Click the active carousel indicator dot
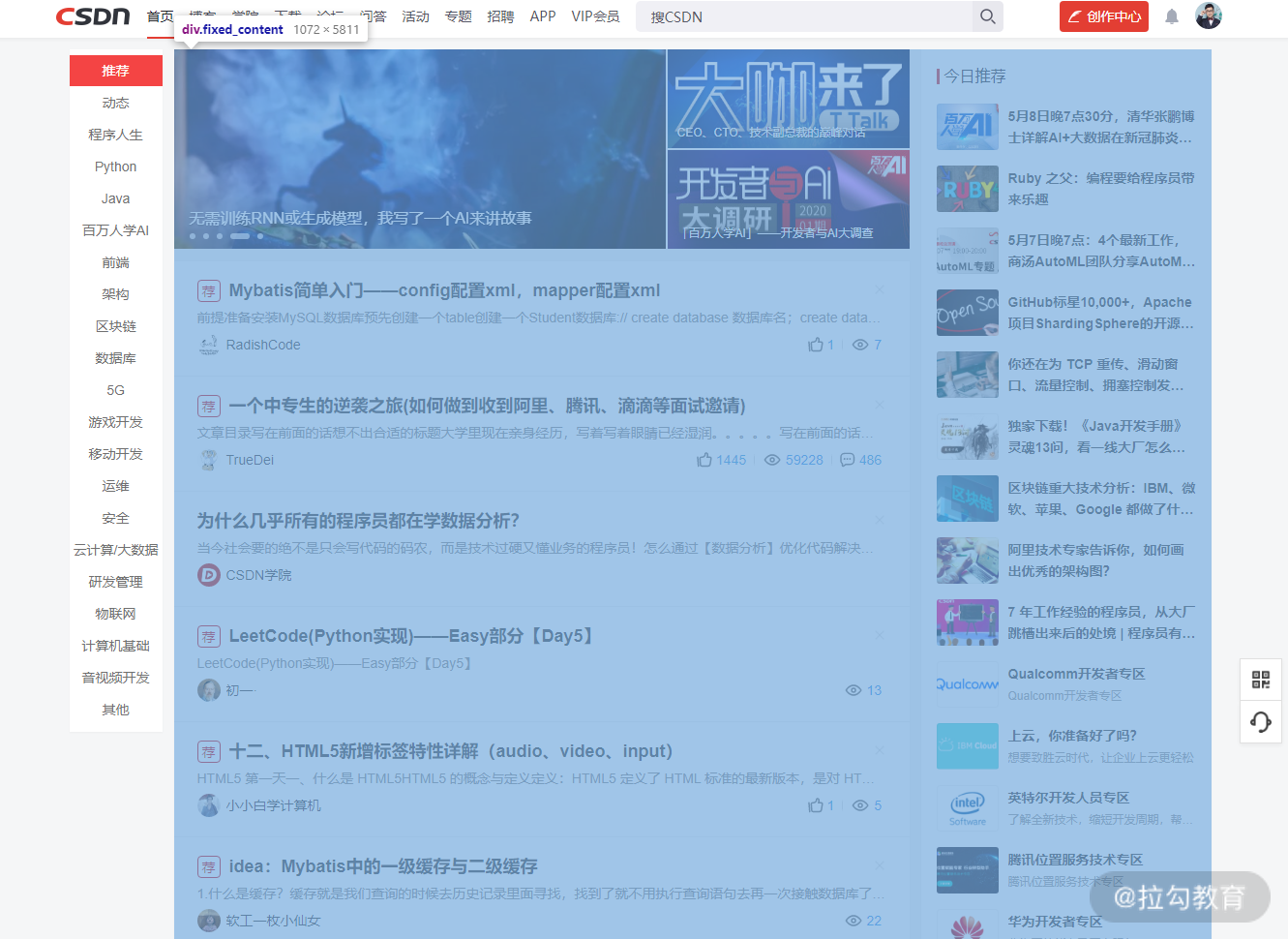 coord(240,236)
